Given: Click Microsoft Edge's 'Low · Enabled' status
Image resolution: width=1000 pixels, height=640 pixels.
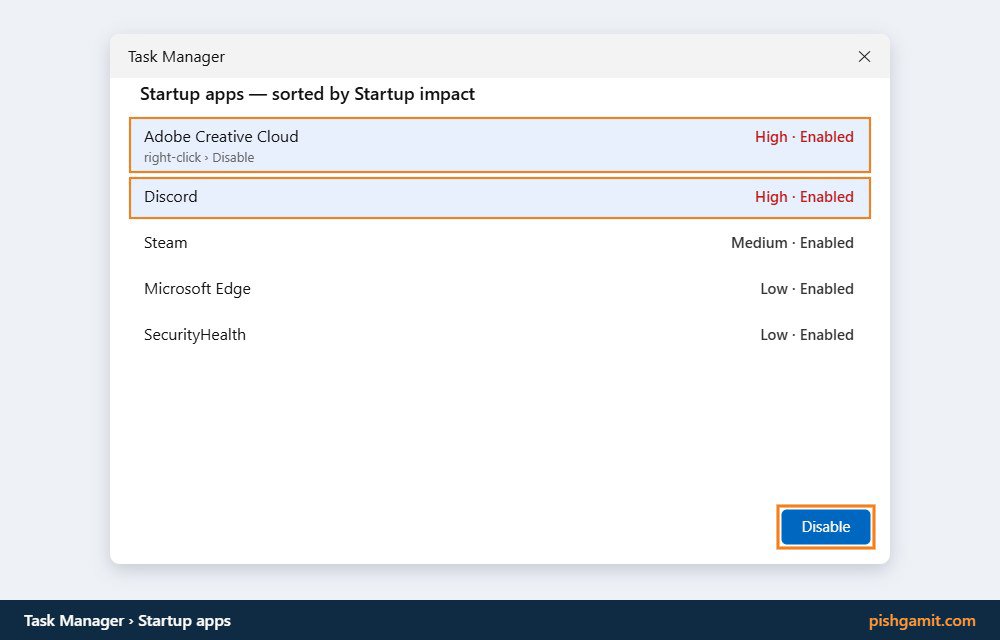Looking at the screenshot, I should point(807,289).
